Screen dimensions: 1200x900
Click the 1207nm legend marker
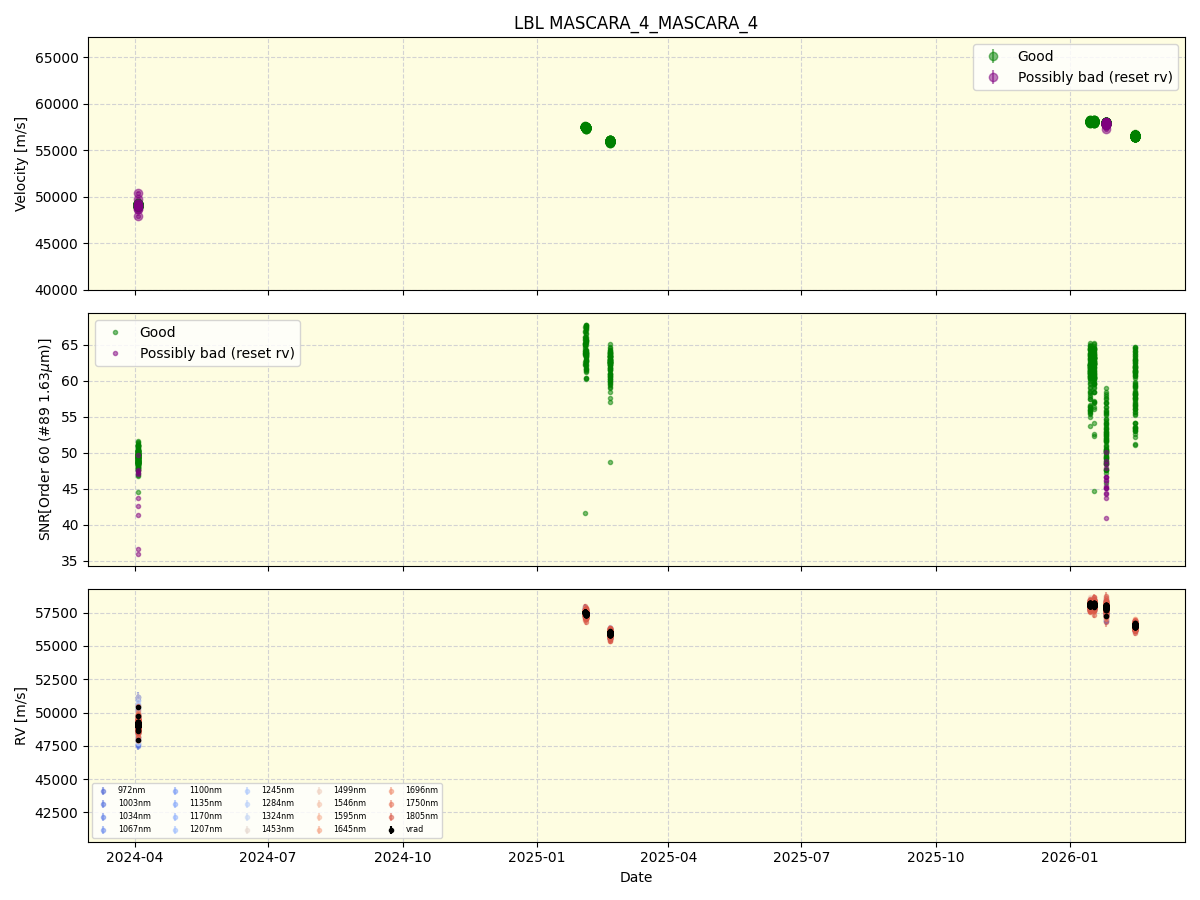pos(175,830)
